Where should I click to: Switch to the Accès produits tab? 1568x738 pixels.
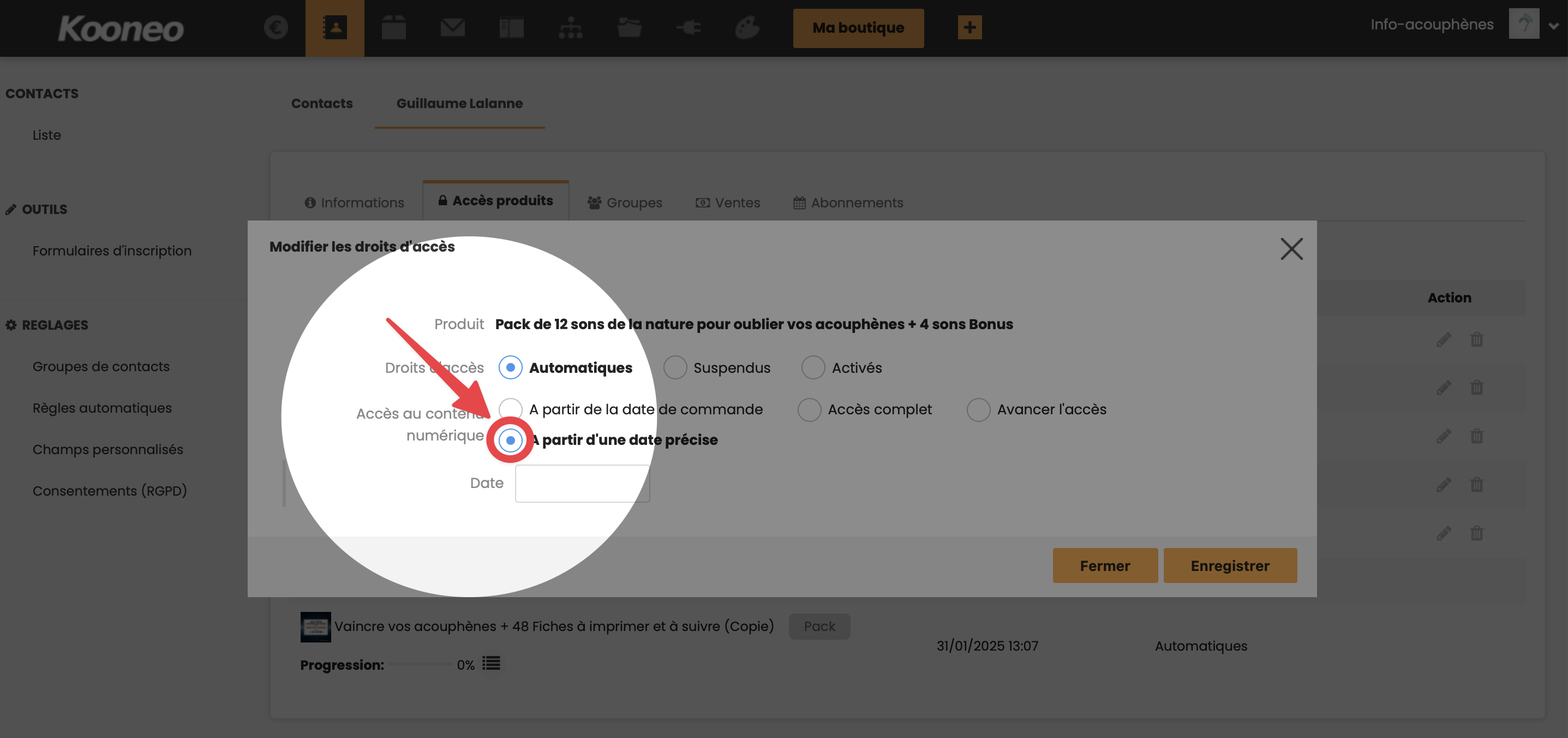[495, 200]
